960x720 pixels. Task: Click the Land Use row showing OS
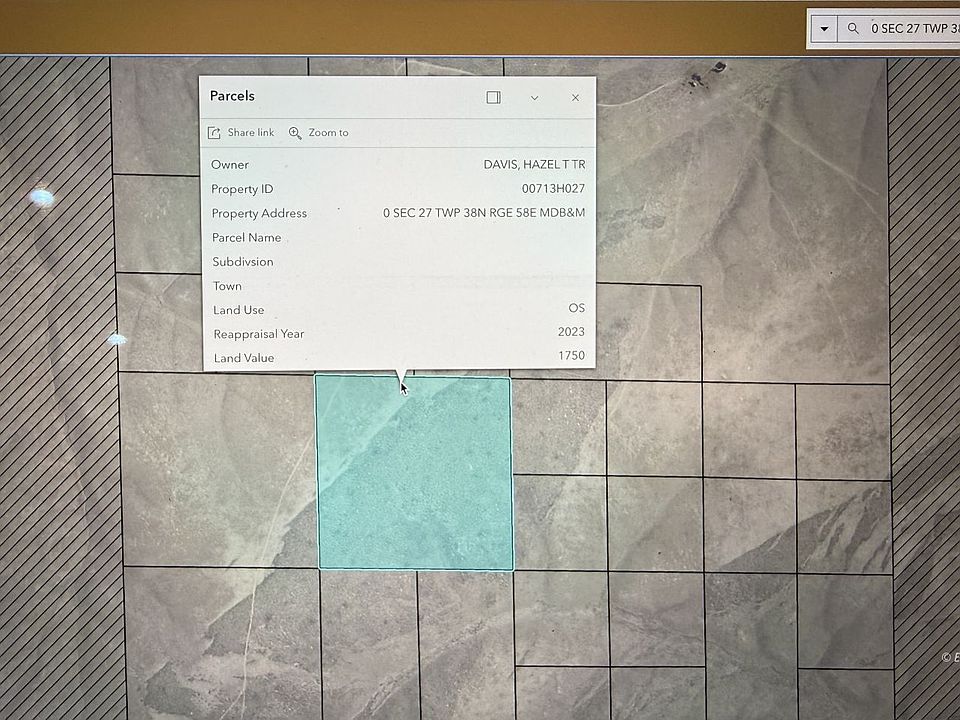click(x=576, y=309)
